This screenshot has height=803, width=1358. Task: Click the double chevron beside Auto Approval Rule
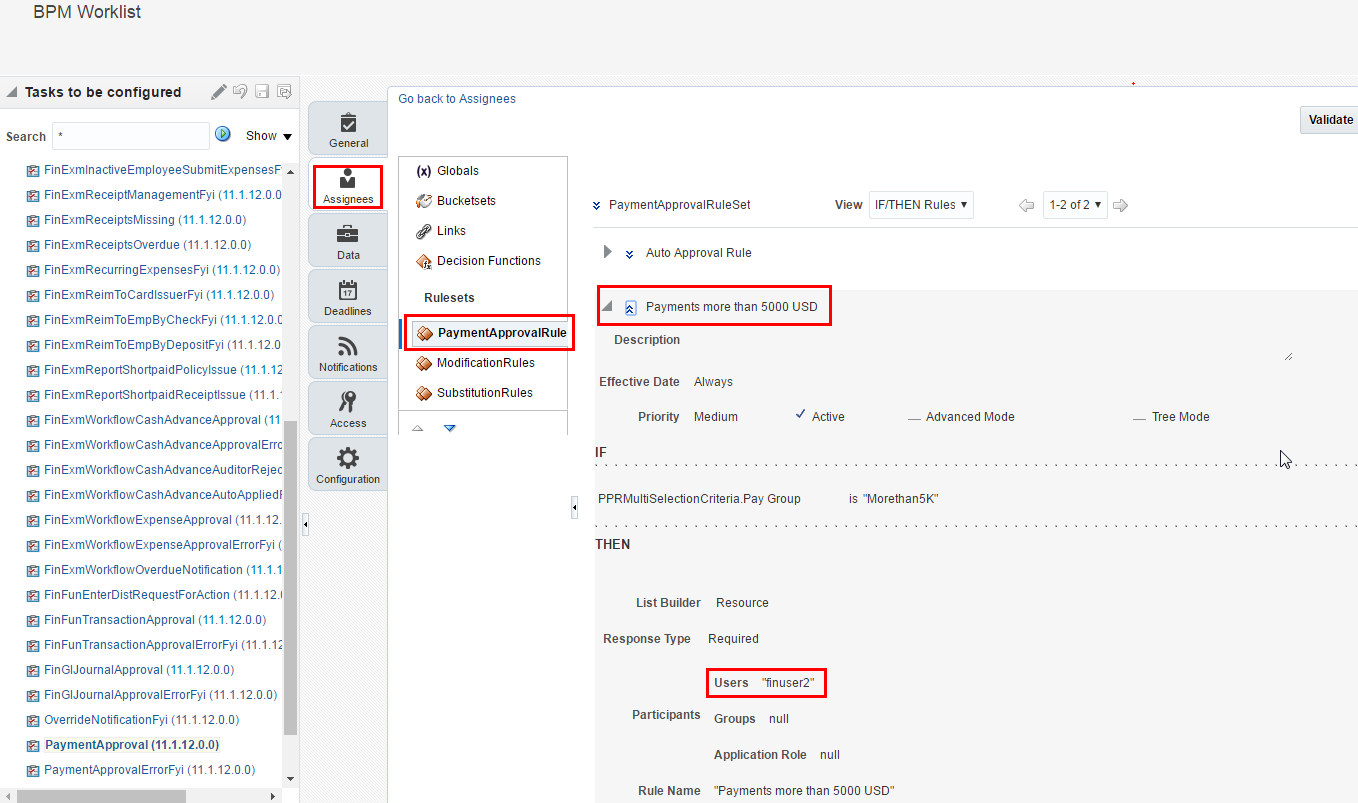630,254
